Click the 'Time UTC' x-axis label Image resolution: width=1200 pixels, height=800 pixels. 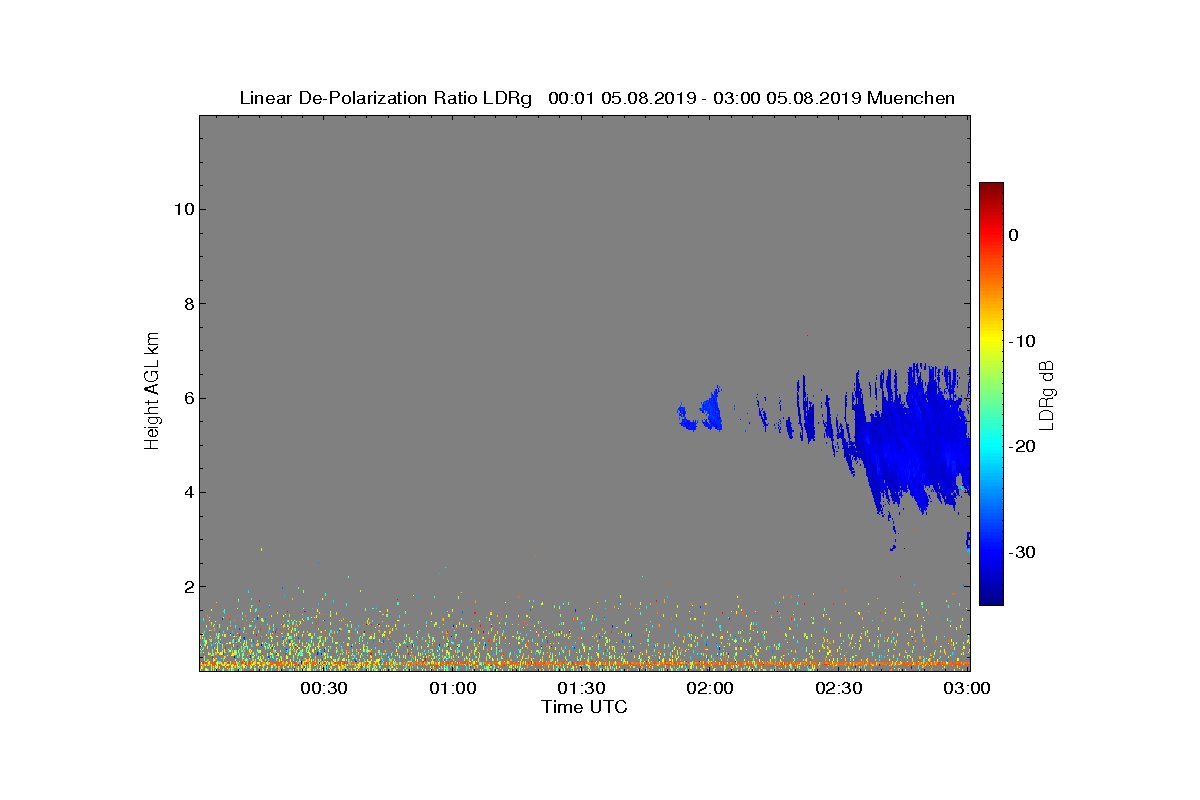click(585, 707)
